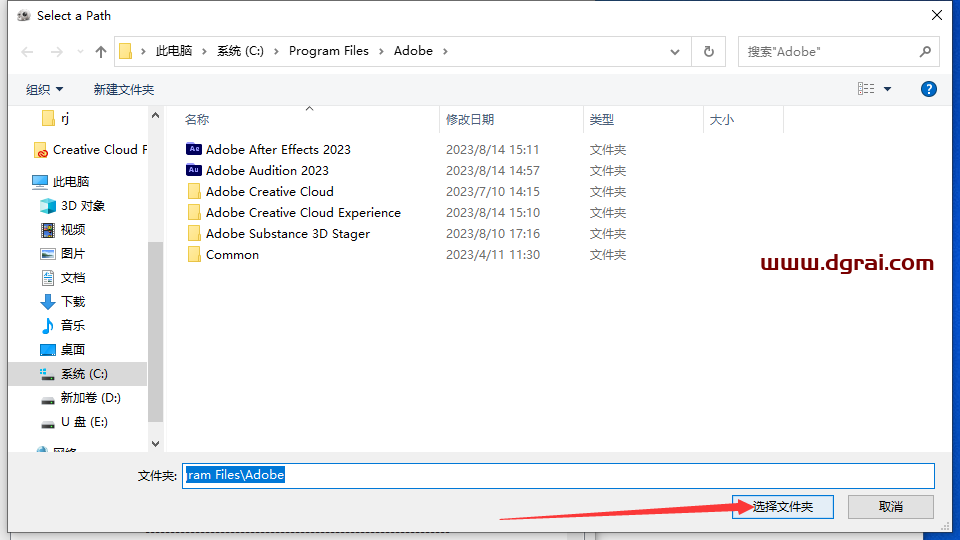Select 新加卷 (D:) drive in sidebar
Image resolution: width=960 pixels, height=540 pixels.
click(x=90, y=397)
